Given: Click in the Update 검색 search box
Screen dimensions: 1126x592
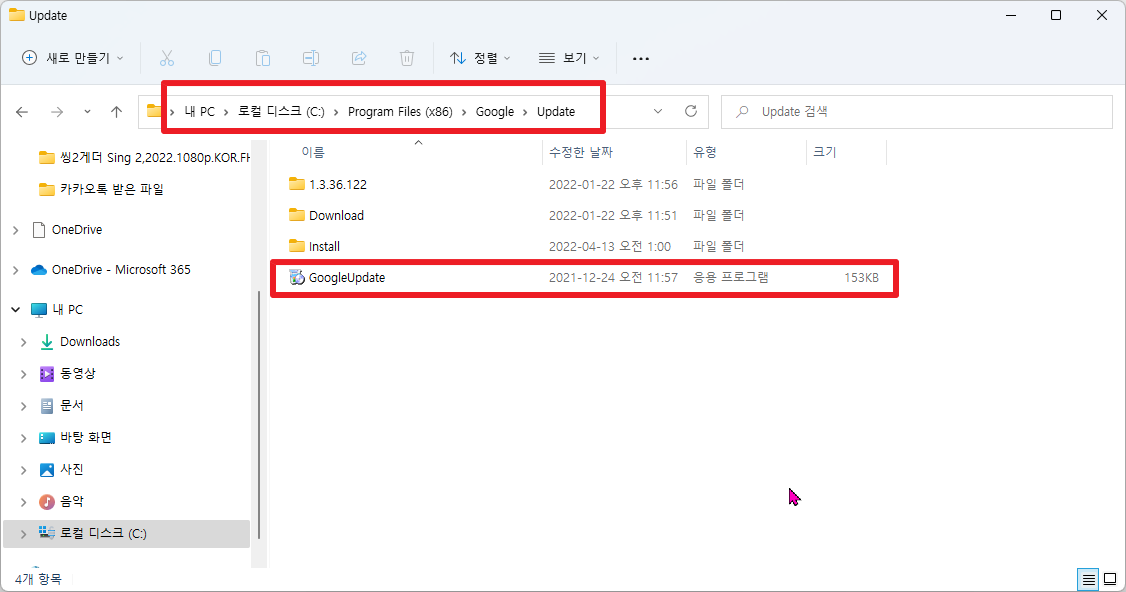Looking at the screenshot, I should pos(917,111).
